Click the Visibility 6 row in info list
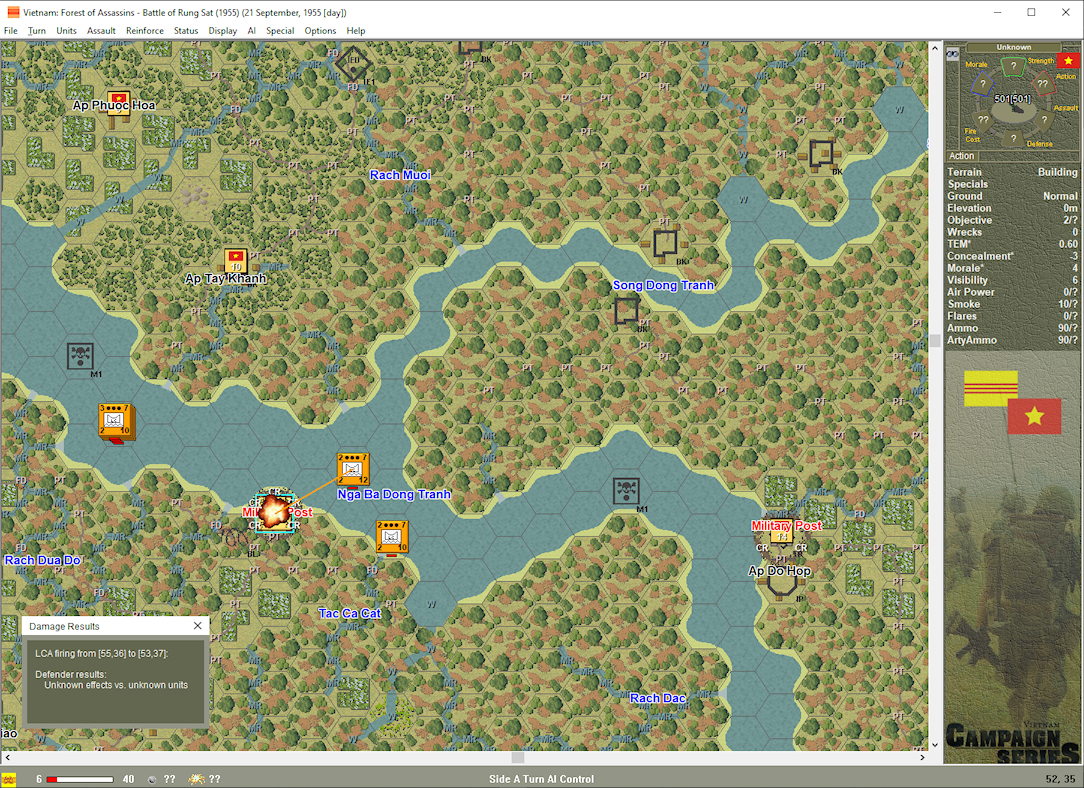The width and height of the screenshot is (1084, 788). [1012, 280]
